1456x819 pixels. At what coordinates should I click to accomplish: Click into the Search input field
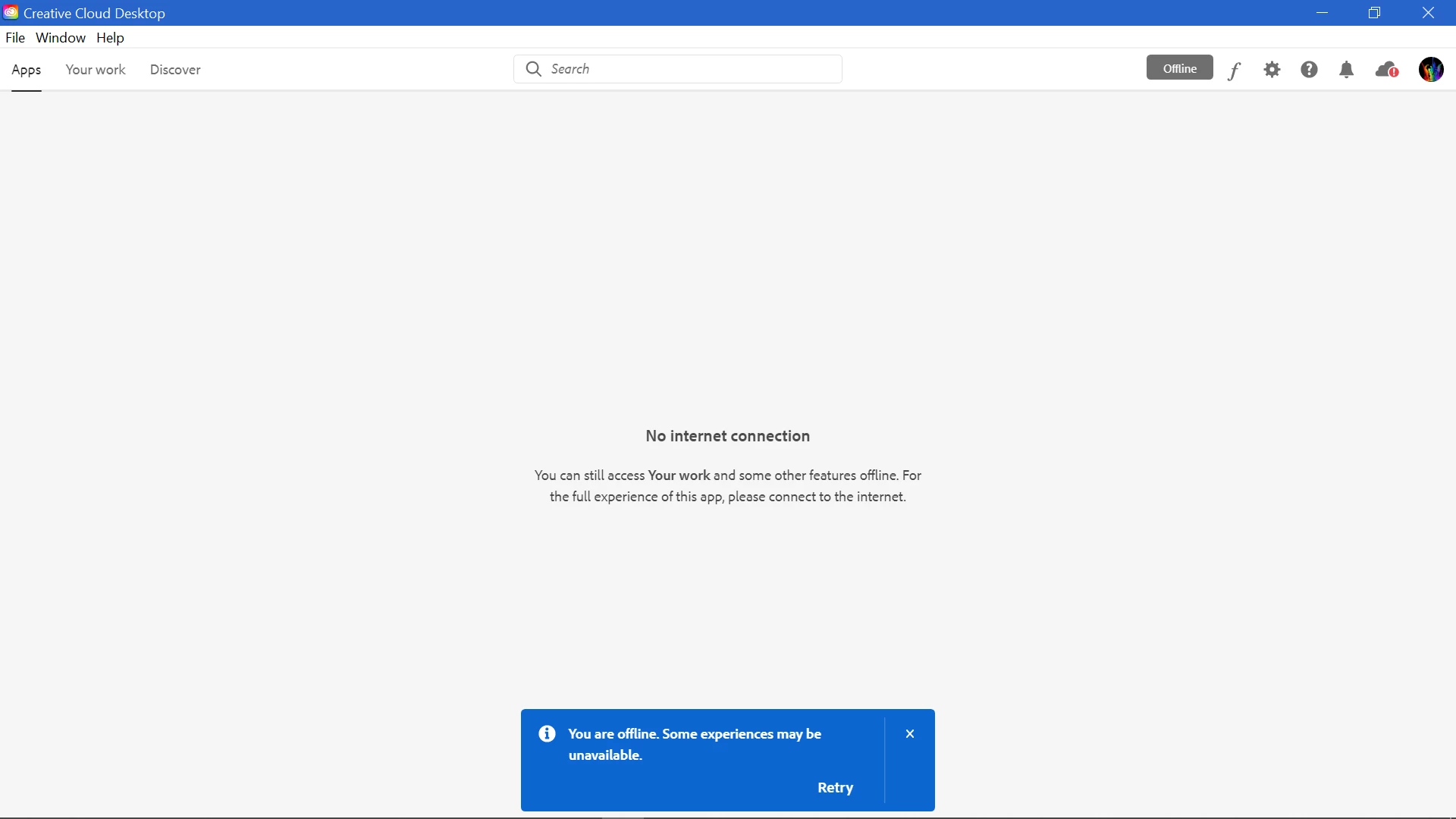690,69
